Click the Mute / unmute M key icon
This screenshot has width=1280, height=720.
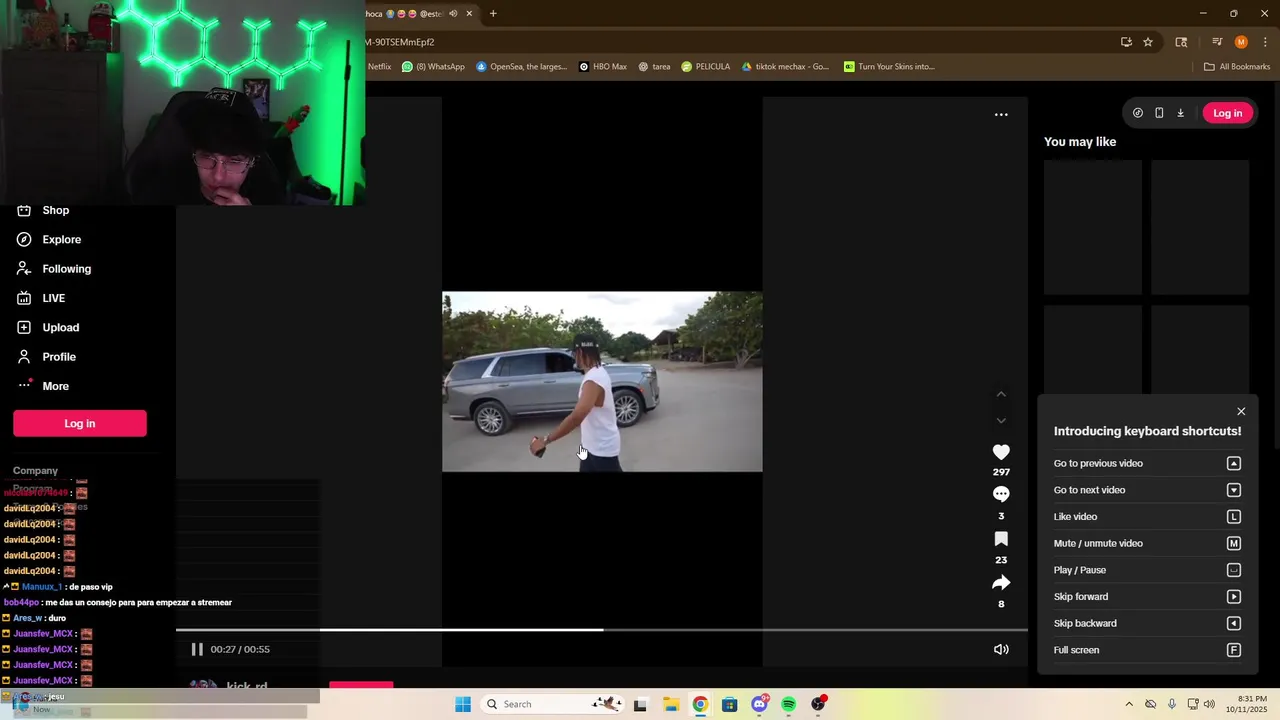click(1234, 544)
